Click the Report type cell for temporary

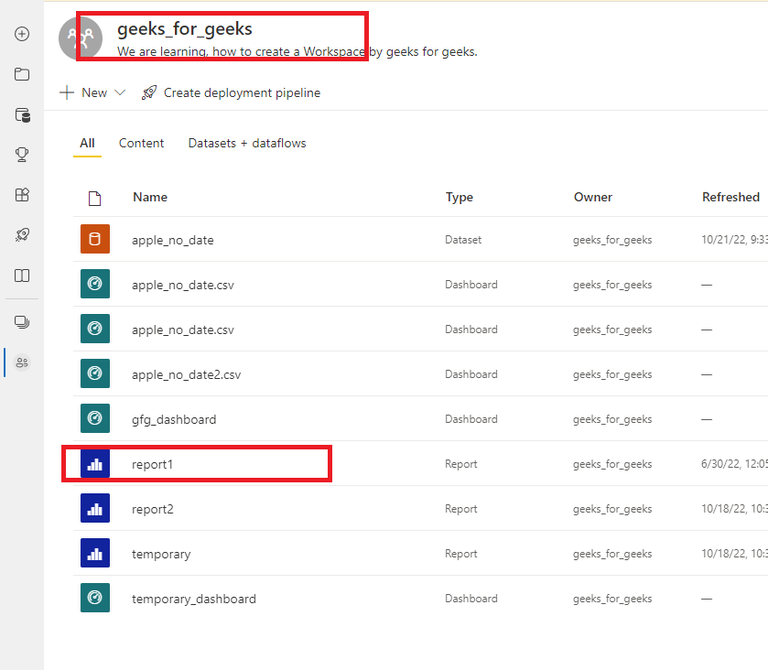[461, 553]
